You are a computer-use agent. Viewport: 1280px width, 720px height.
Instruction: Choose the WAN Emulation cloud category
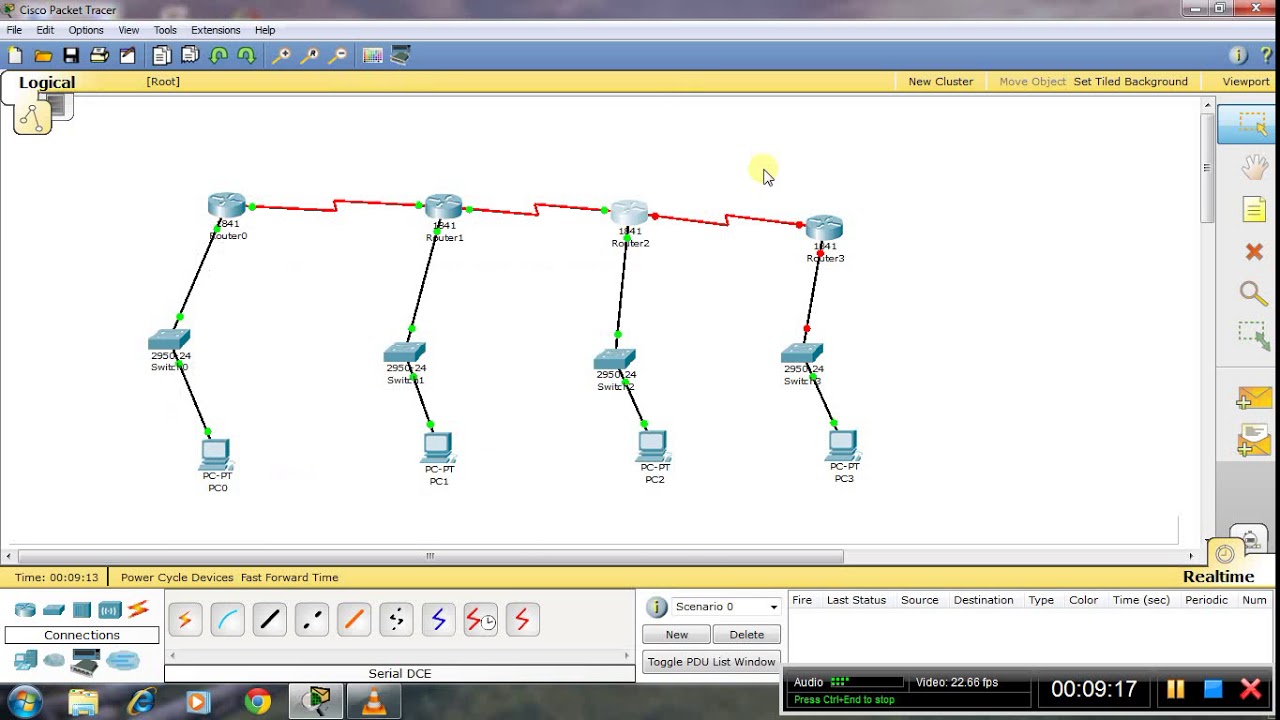(x=54, y=660)
